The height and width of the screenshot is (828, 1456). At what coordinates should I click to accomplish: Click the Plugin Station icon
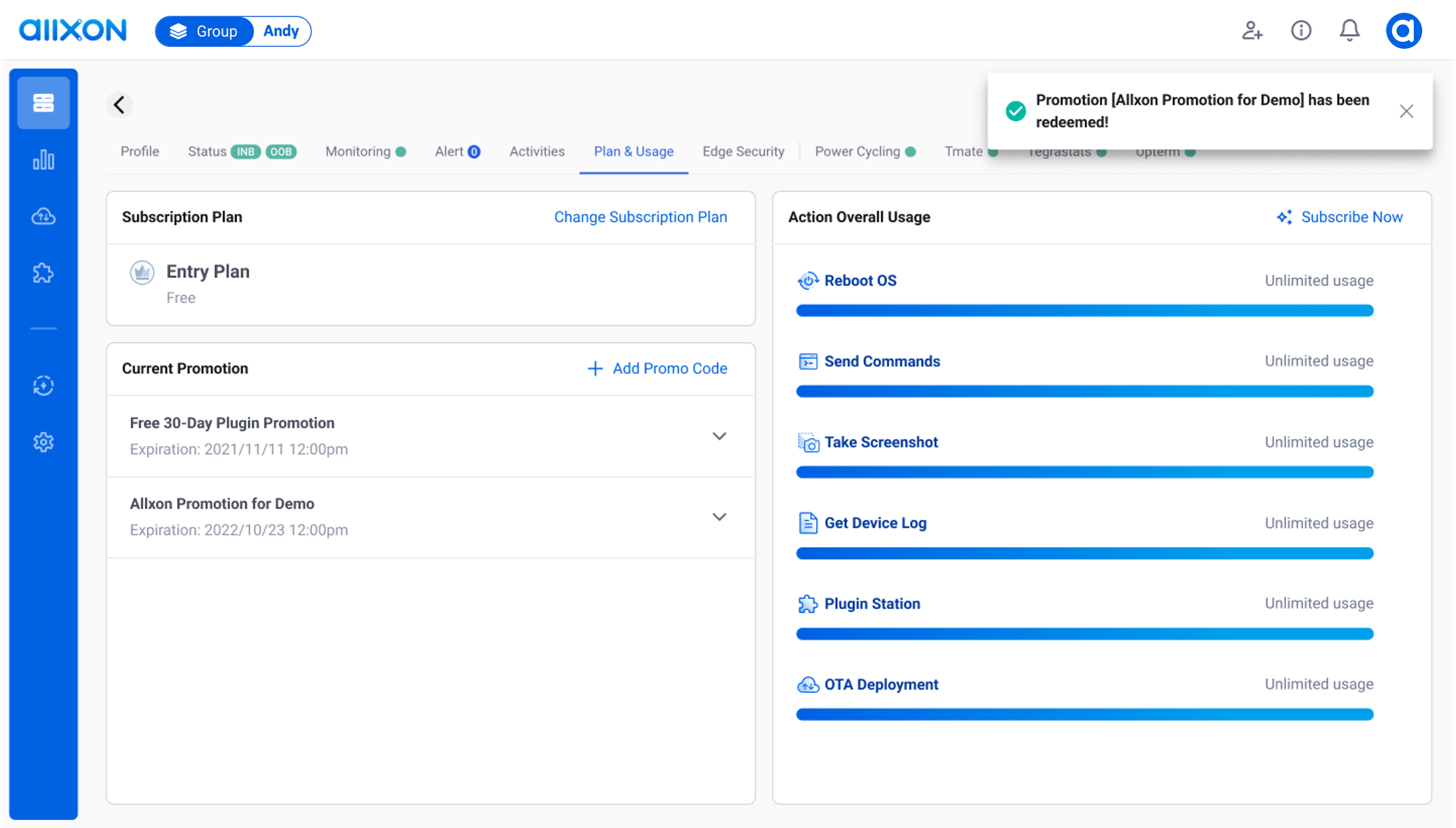click(808, 604)
